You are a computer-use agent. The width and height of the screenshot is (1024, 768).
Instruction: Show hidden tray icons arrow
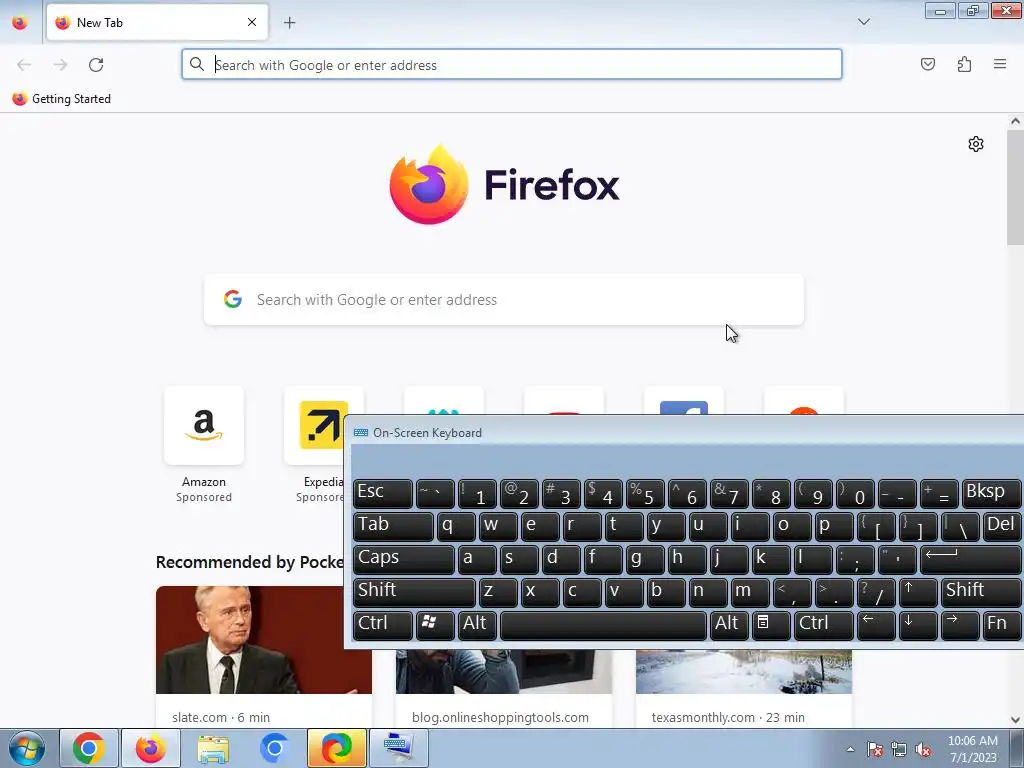click(850, 749)
